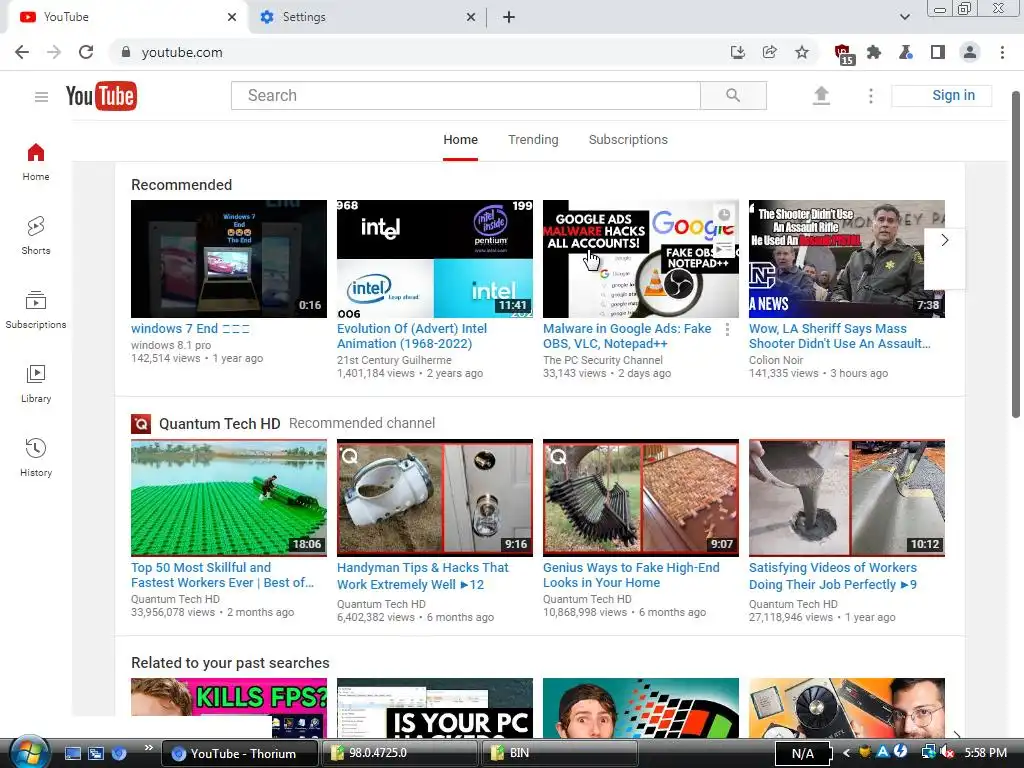Switch to the Trending tab
1024x768 pixels.
[533, 140]
